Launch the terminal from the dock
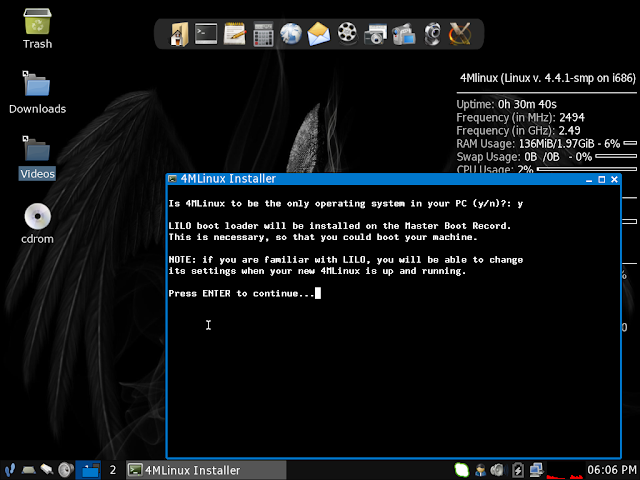The height and width of the screenshot is (480, 640). [206, 35]
